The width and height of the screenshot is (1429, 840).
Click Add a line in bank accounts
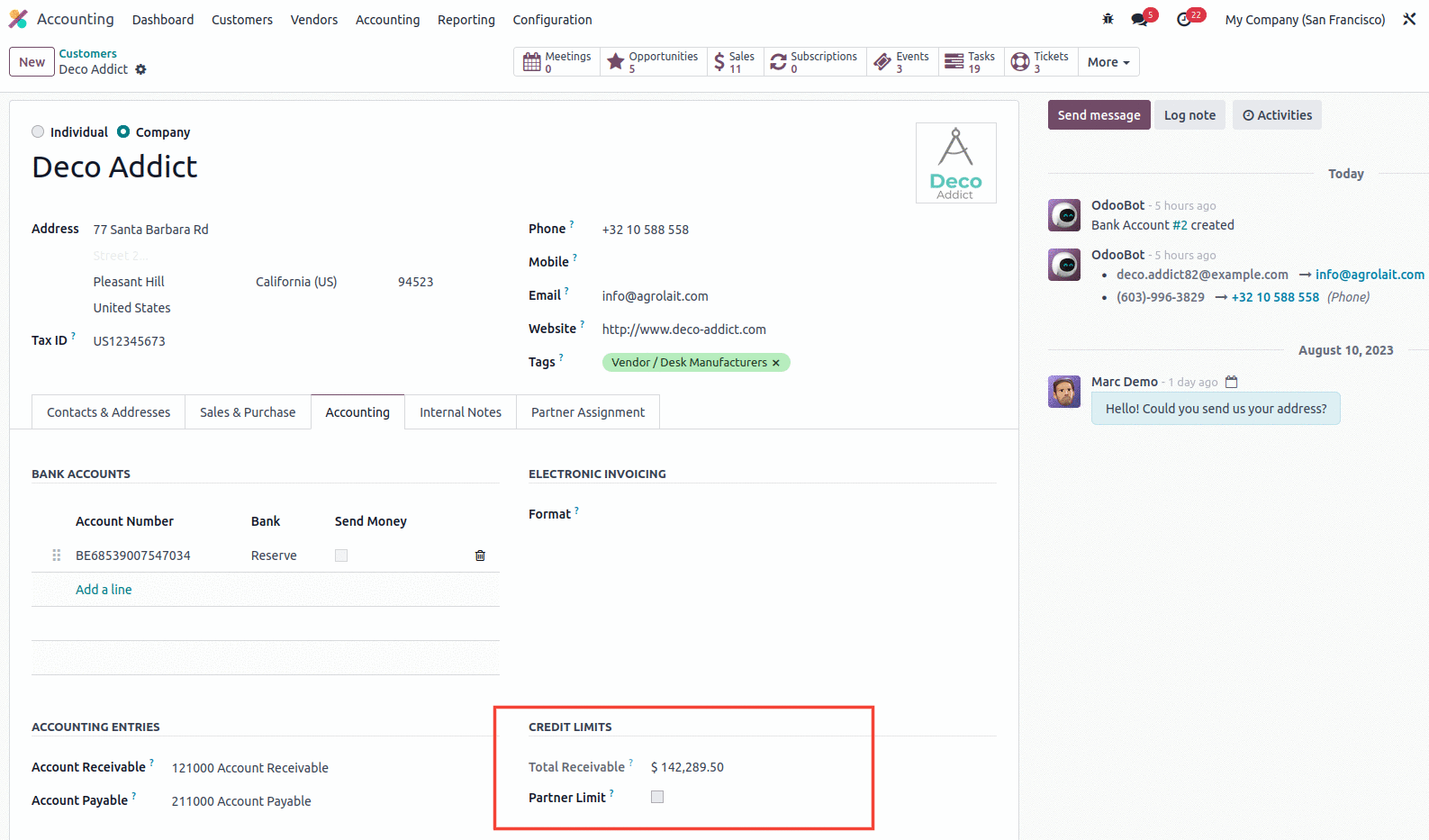pyautogui.click(x=104, y=590)
